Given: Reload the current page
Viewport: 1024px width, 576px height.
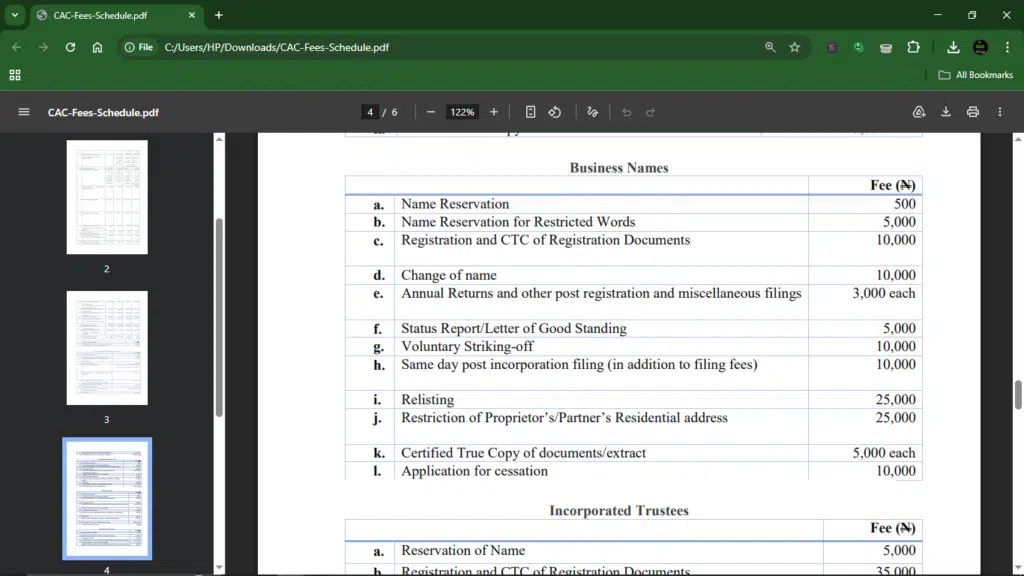Looking at the screenshot, I should [70, 47].
